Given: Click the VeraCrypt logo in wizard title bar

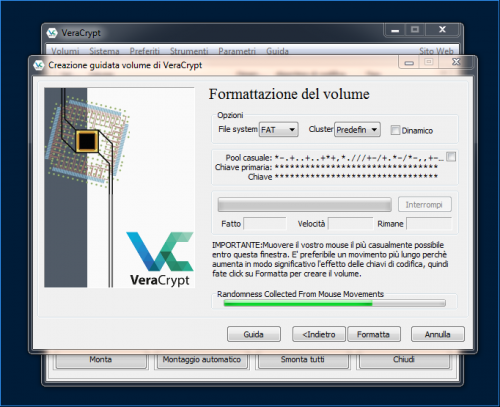Looking at the screenshot, I should coord(39,65).
